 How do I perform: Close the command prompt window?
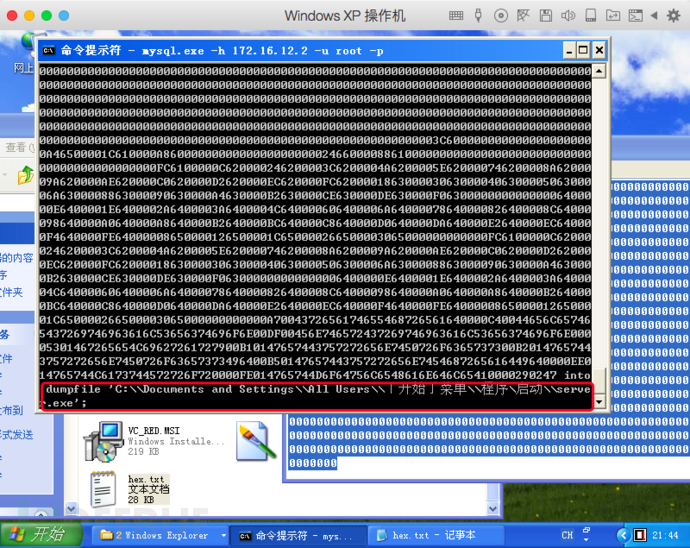pyautogui.click(x=599, y=51)
